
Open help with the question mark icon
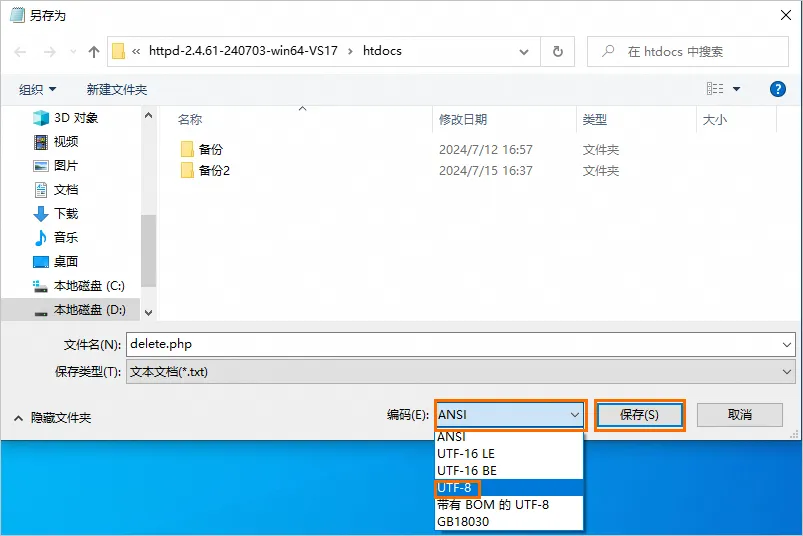point(777,89)
